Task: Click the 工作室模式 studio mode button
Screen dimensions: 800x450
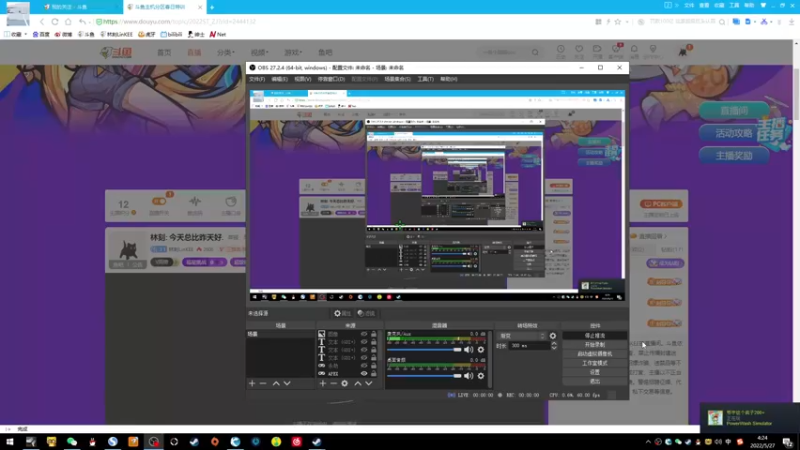Action: click(594, 363)
